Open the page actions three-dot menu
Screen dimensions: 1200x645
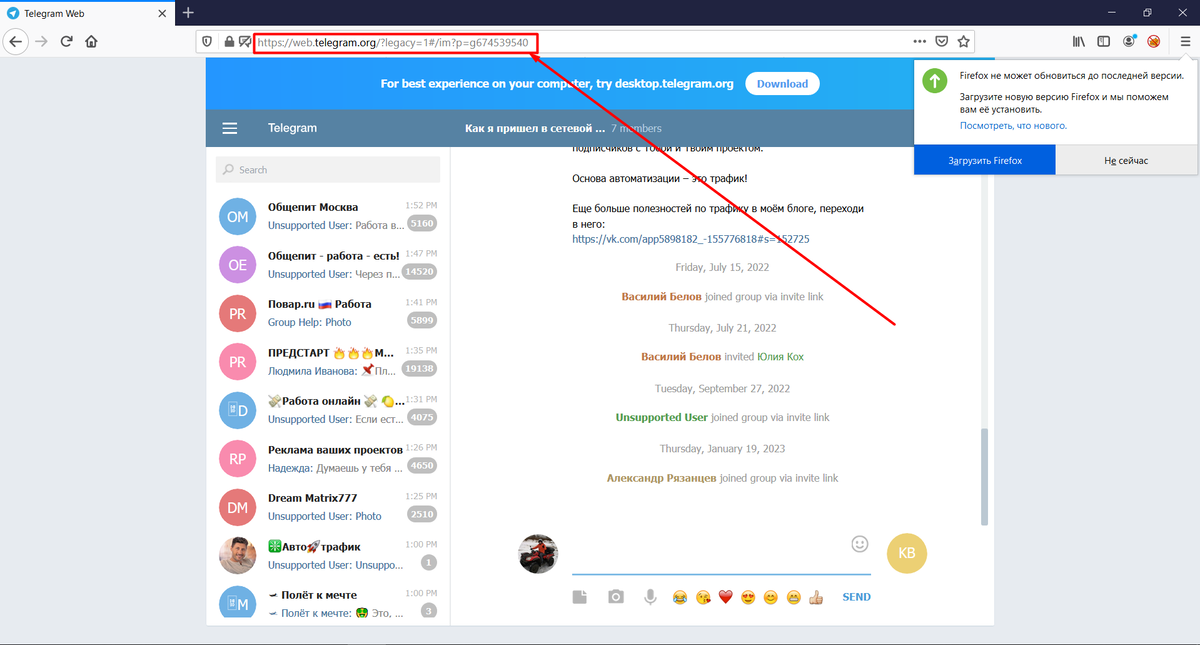coord(920,42)
